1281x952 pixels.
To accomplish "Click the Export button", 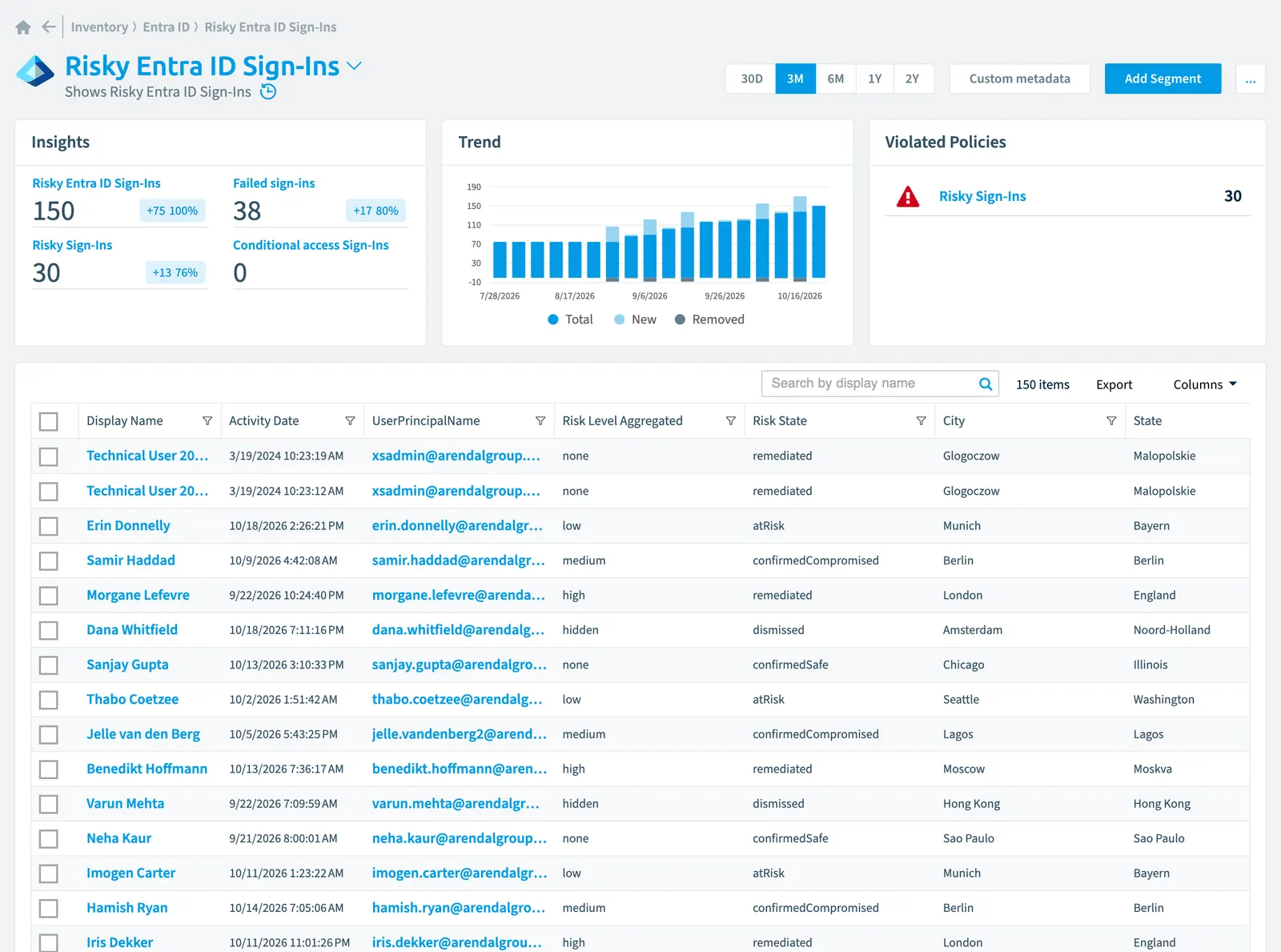I will tap(1114, 384).
